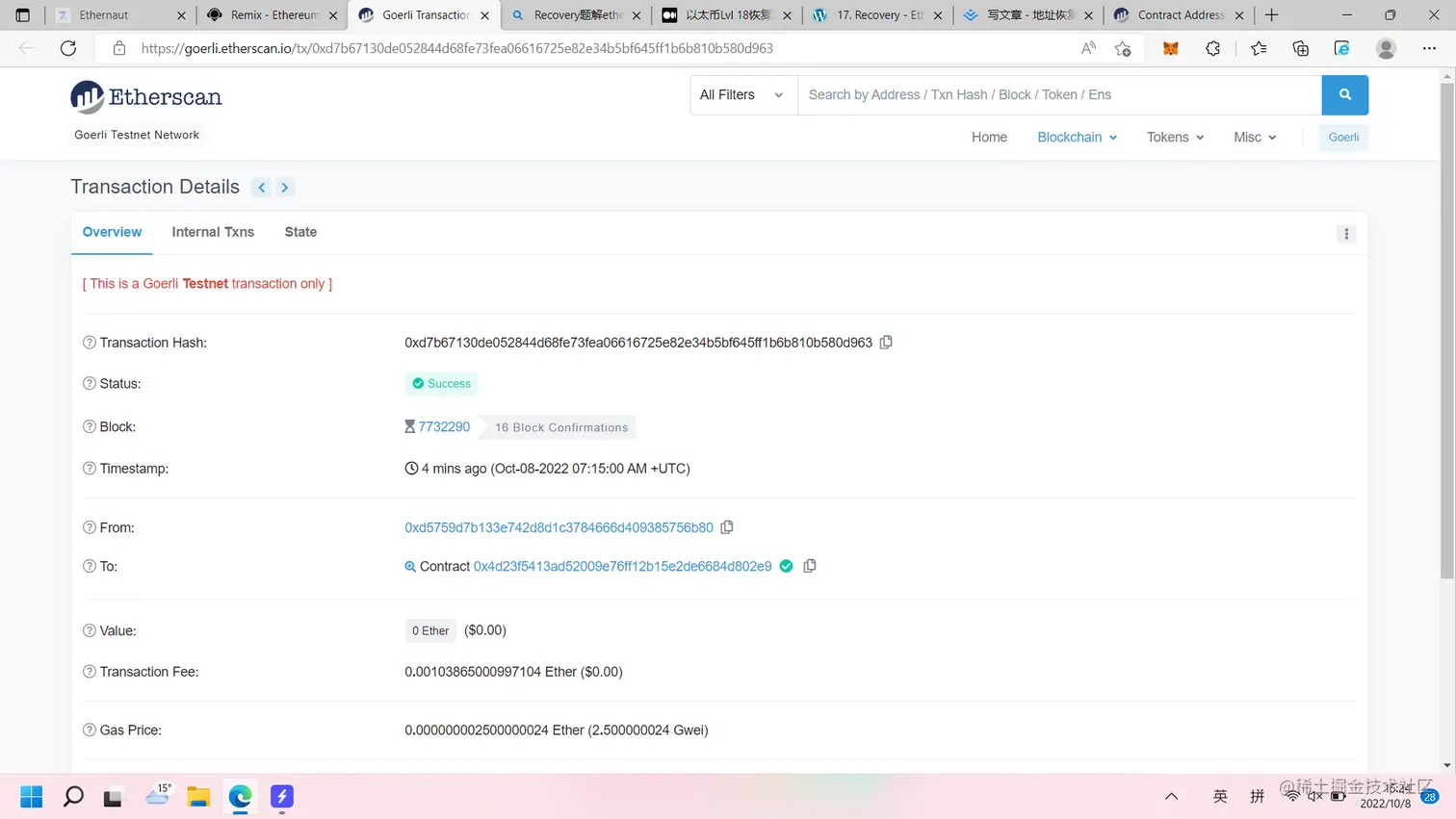
Task: Copy the transaction hash to clipboard
Action: coord(886,343)
